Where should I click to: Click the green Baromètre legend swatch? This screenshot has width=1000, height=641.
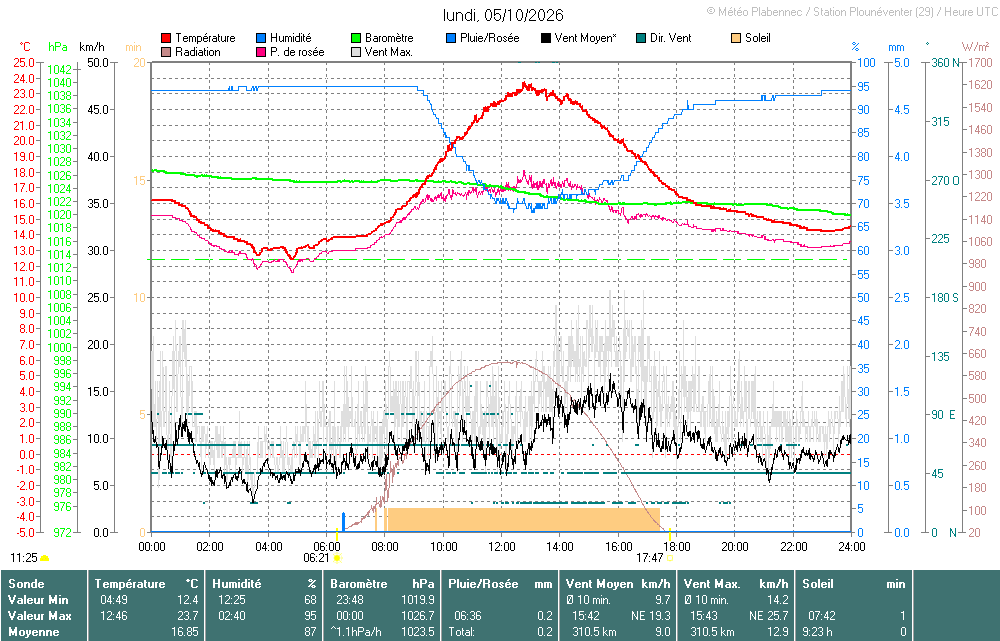coord(356,38)
